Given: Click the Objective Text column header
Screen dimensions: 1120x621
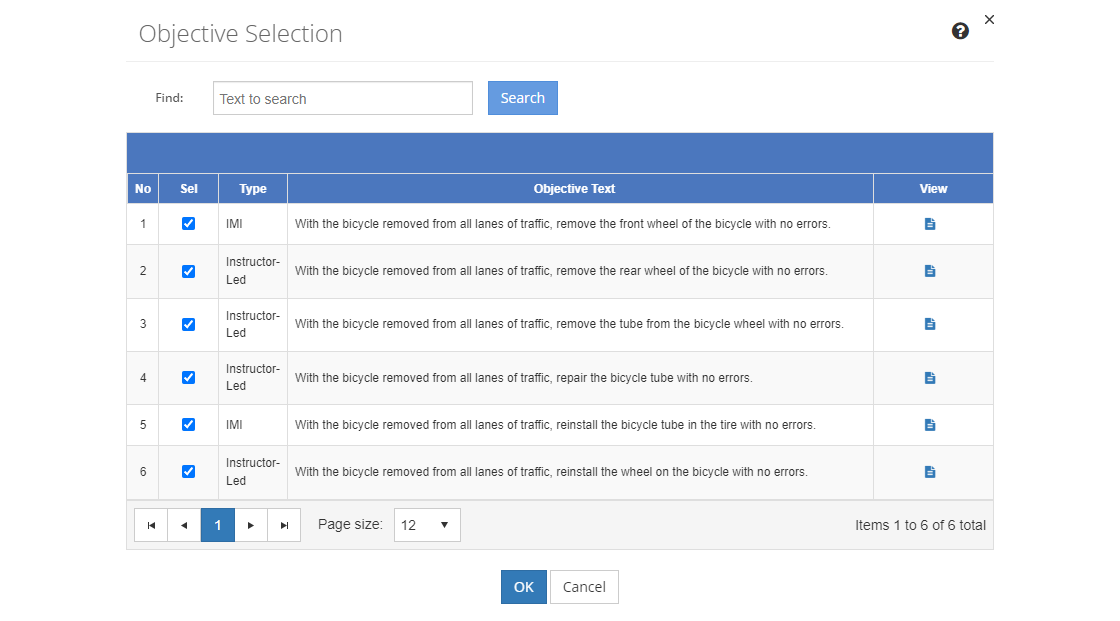Looking at the screenshot, I should 580,189.
